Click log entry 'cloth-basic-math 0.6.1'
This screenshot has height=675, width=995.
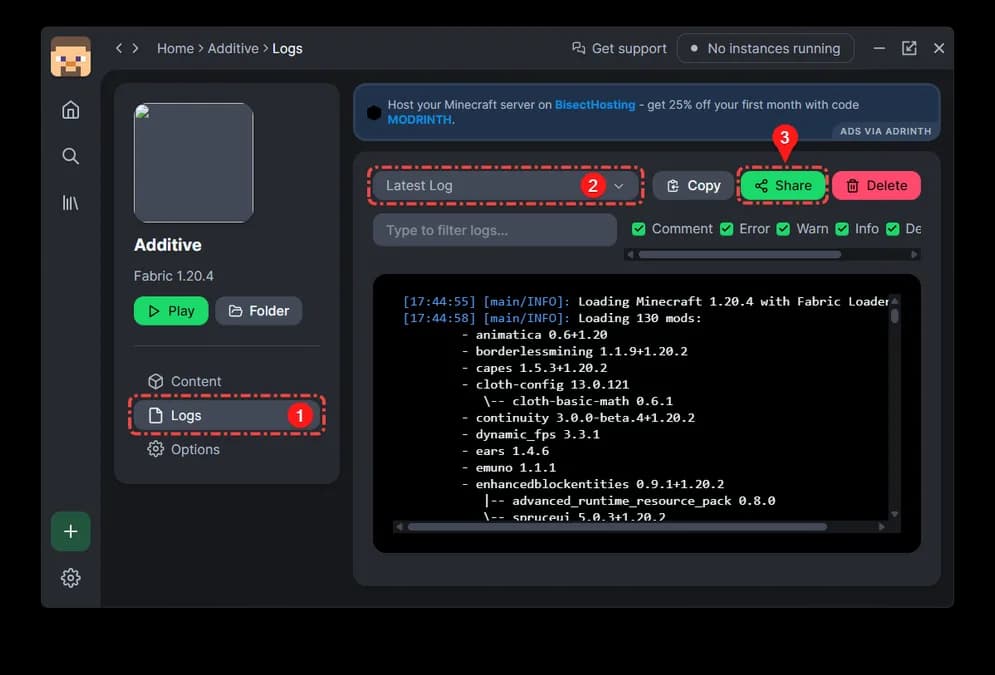point(592,401)
